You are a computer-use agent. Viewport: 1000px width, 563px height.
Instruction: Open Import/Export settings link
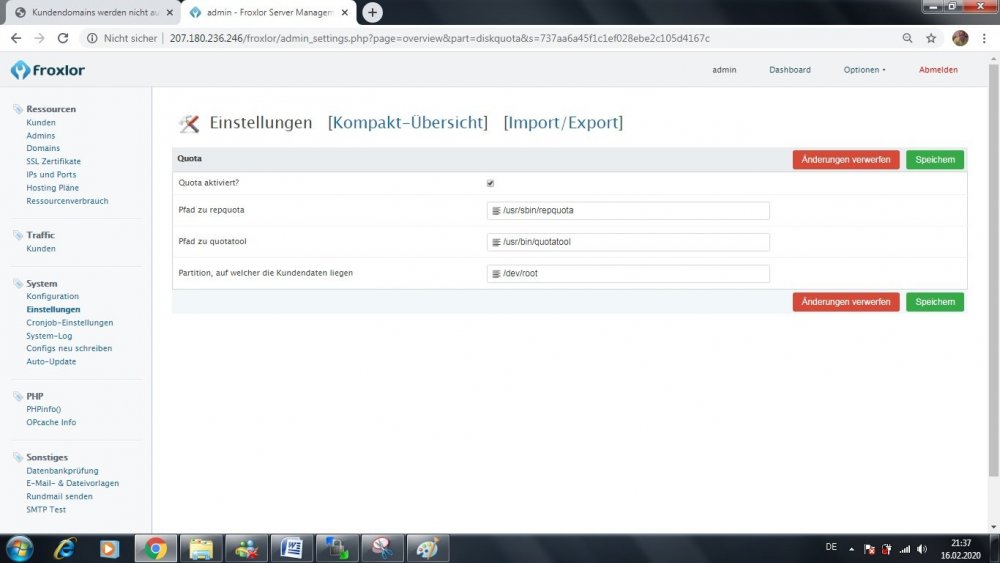tap(563, 123)
